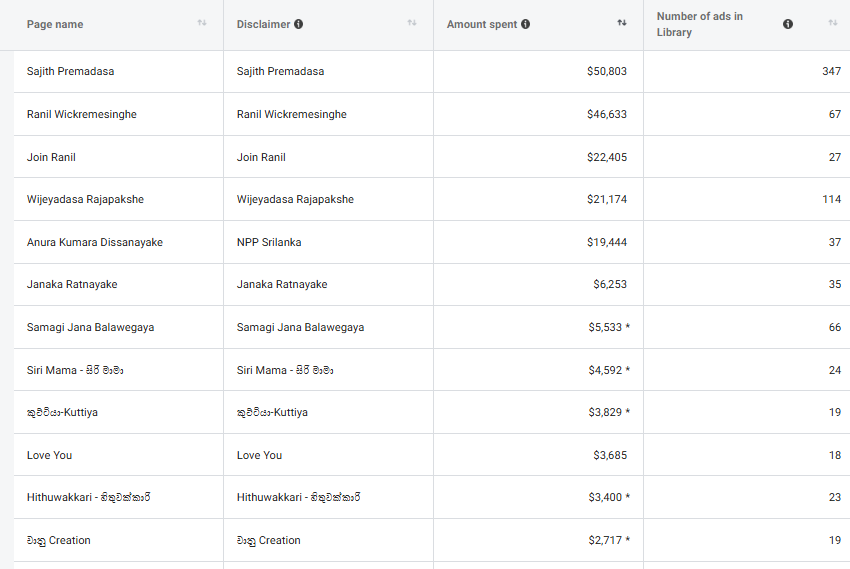Open Love You page name
This screenshot has width=850, height=569.
click(49, 455)
